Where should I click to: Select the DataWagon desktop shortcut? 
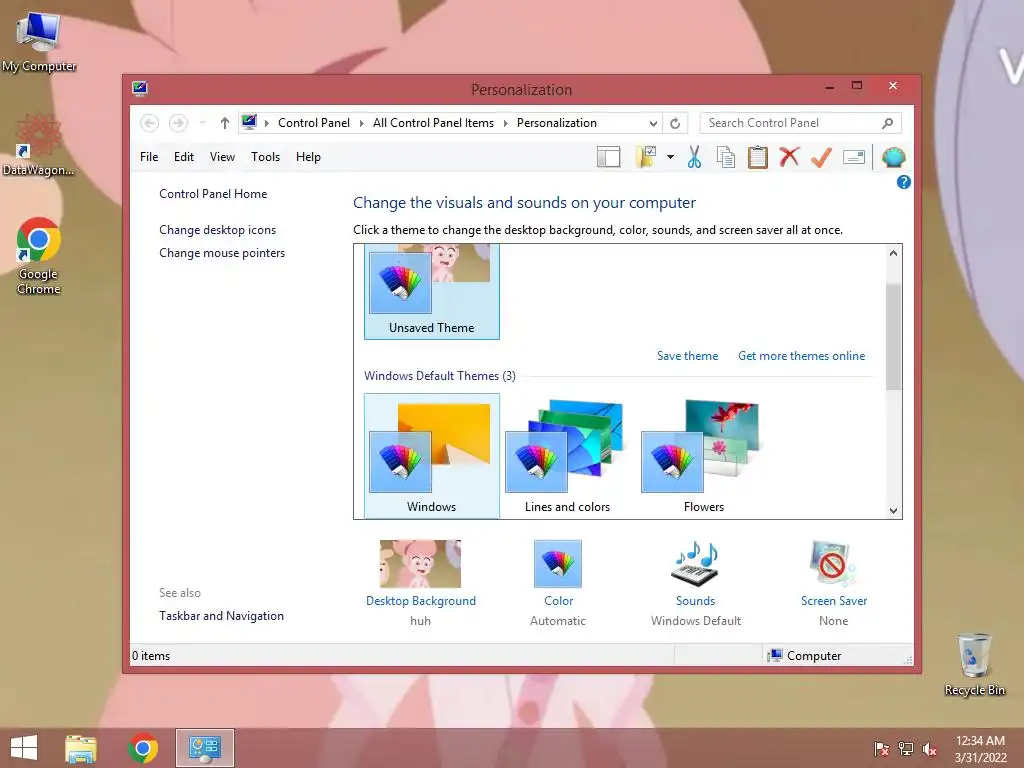[39, 145]
